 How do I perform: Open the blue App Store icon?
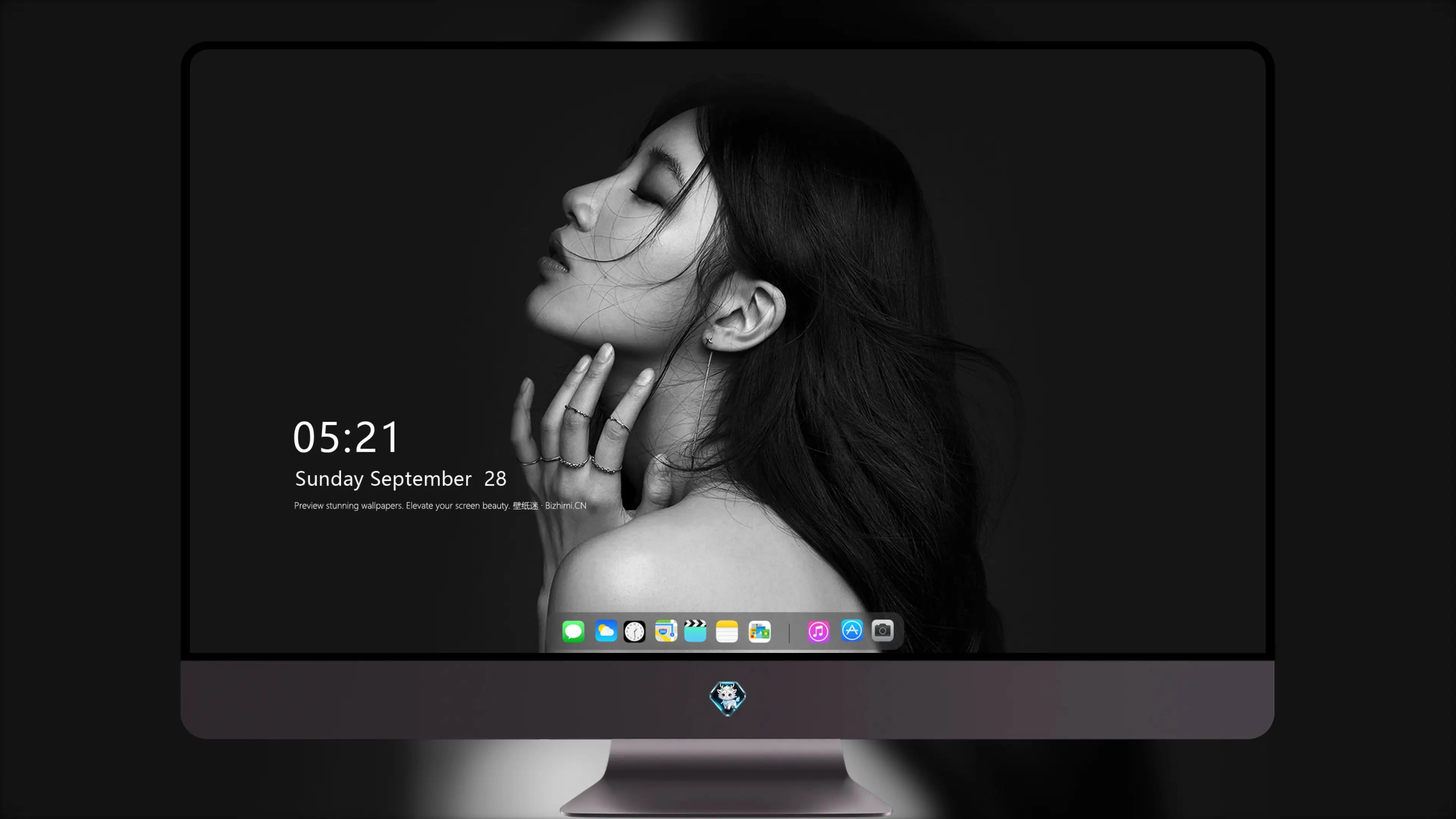tap(852, 630)
